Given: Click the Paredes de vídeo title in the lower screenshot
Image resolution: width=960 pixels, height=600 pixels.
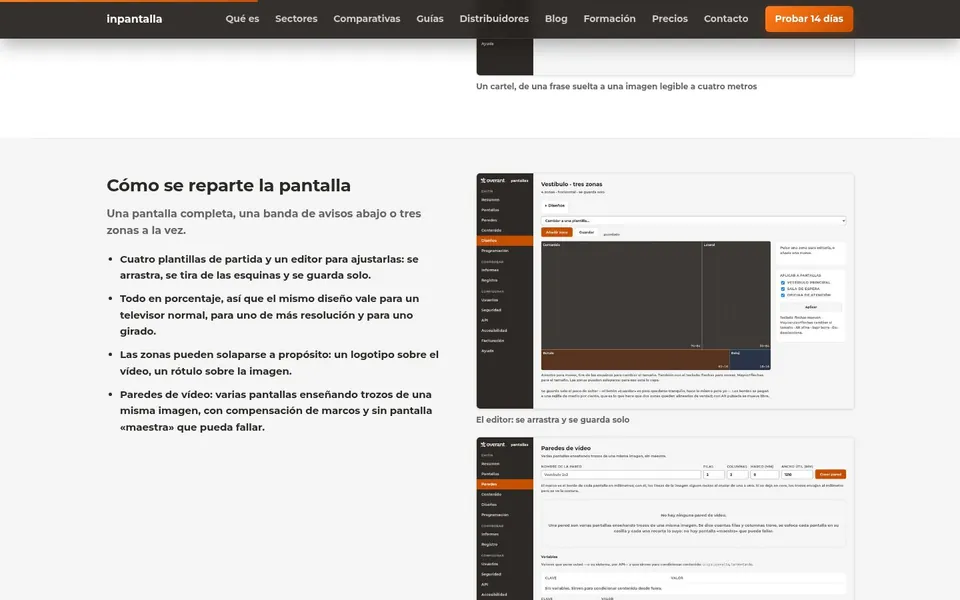Looking at the screenshot, I should [566, 448].
